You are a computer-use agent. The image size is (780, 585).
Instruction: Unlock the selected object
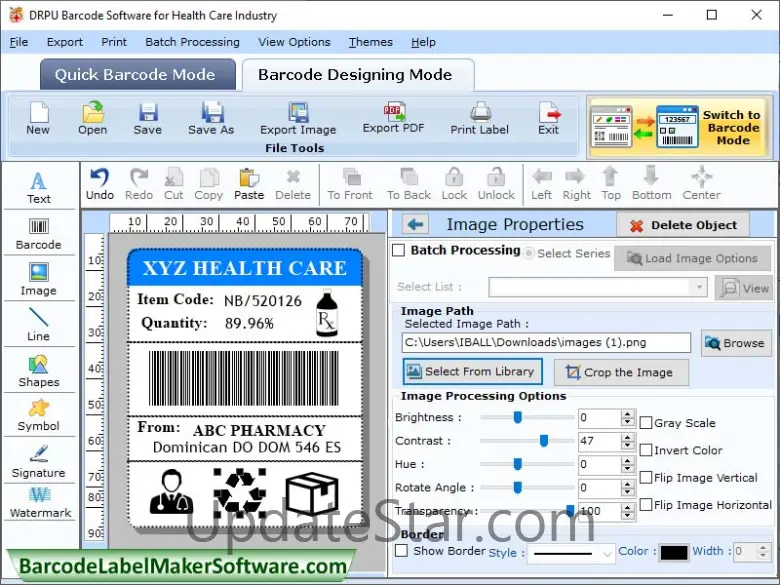coord(496,184)
